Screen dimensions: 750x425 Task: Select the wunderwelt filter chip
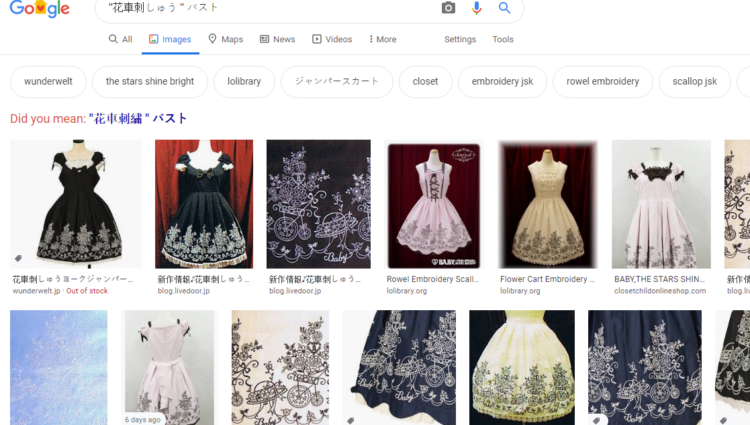click(x=47, y=82)
